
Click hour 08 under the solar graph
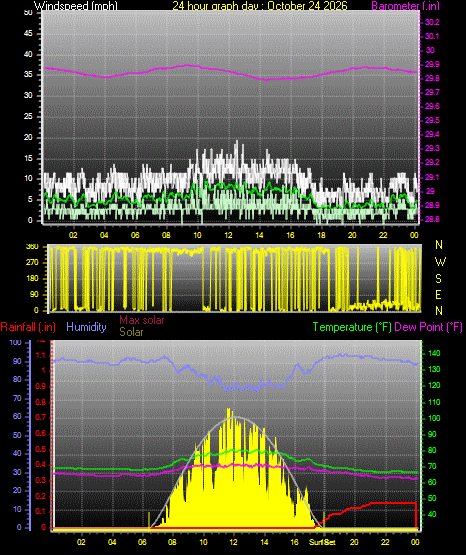coord(172,542)
